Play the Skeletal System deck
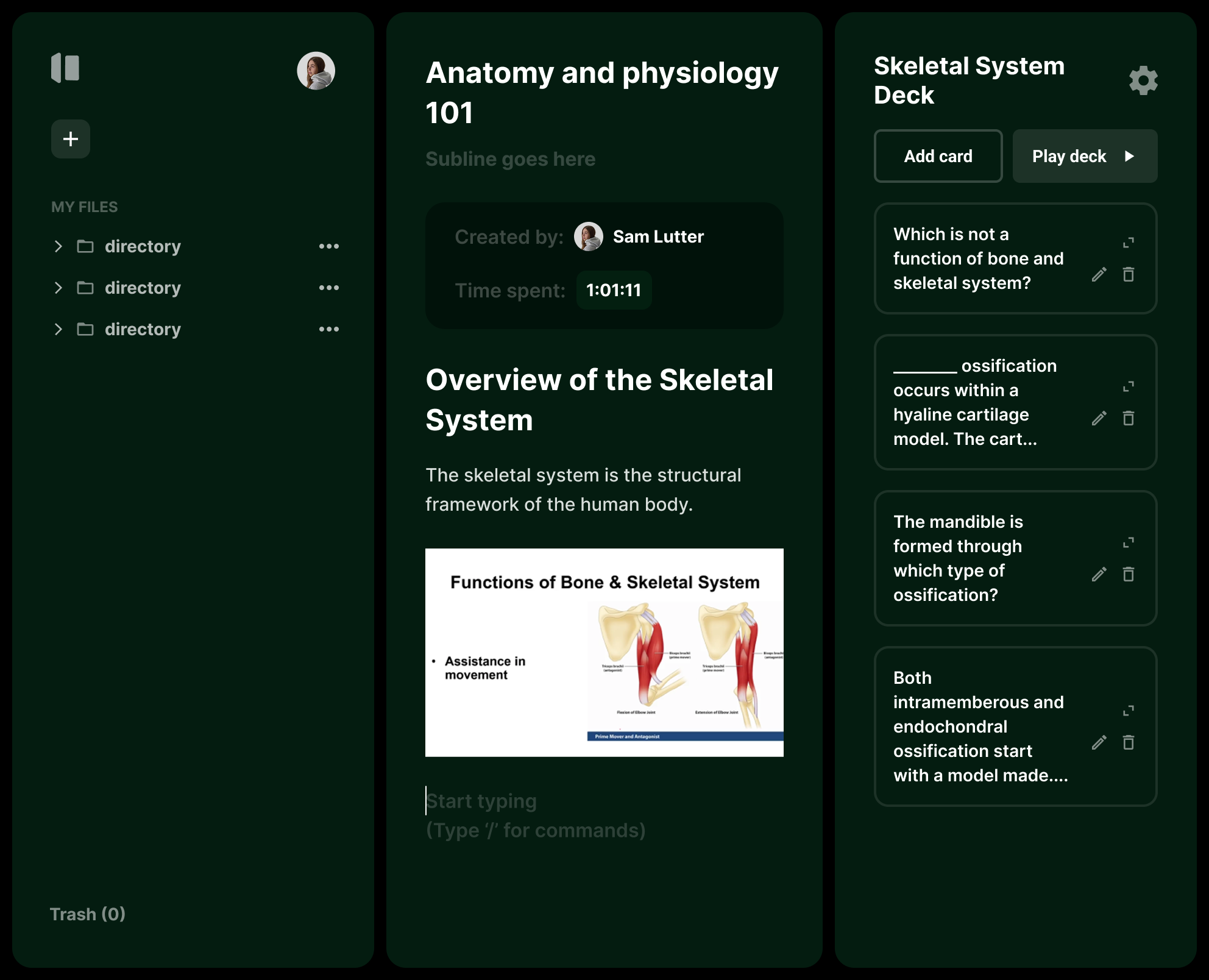The width and height of the screenshot is (1209, 980). [x=1084, y=156]
